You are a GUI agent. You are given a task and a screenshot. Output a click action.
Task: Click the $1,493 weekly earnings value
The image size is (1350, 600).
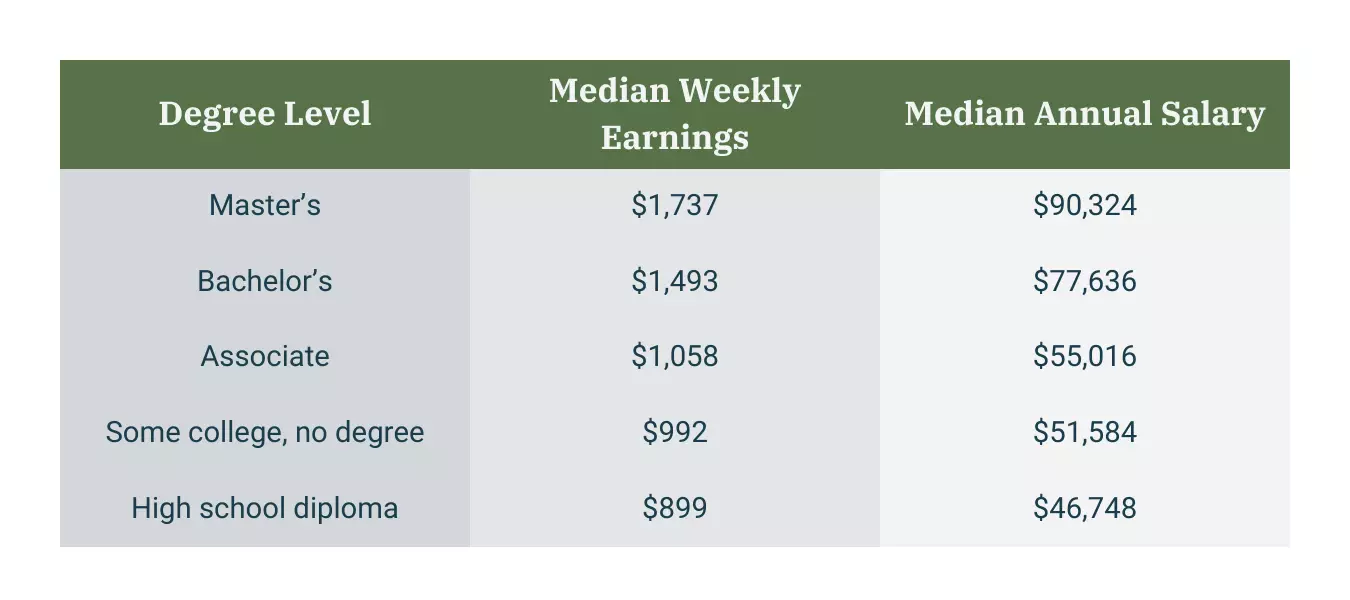coord(675,281)
